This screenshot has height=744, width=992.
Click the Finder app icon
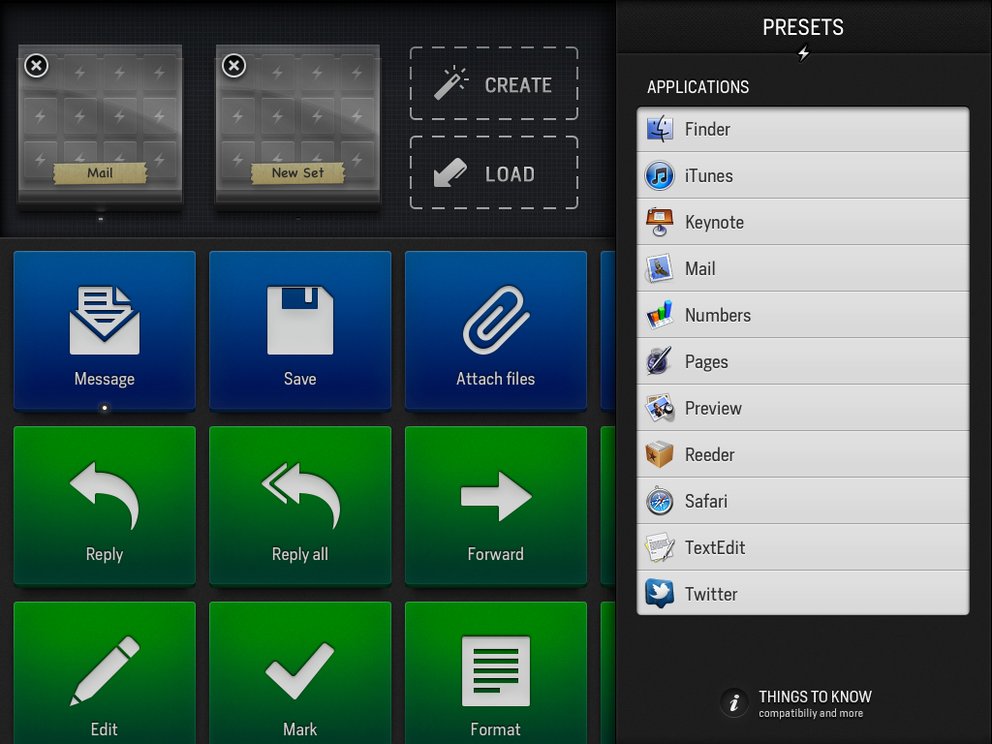(659, 129)
